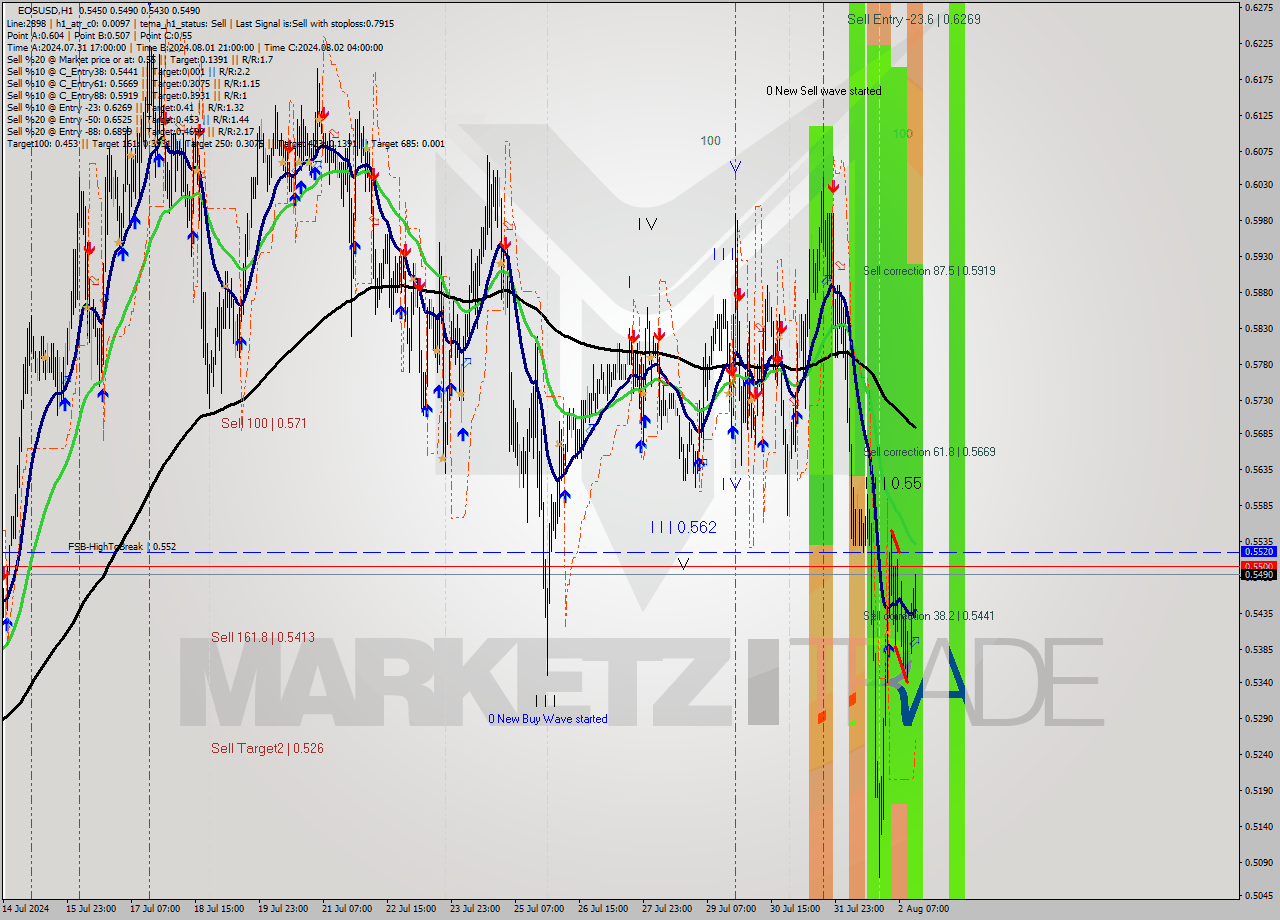1280x920 pixels.
Task: Click the '18 Jul 15:00' time axis label
Action: [219, 909]
